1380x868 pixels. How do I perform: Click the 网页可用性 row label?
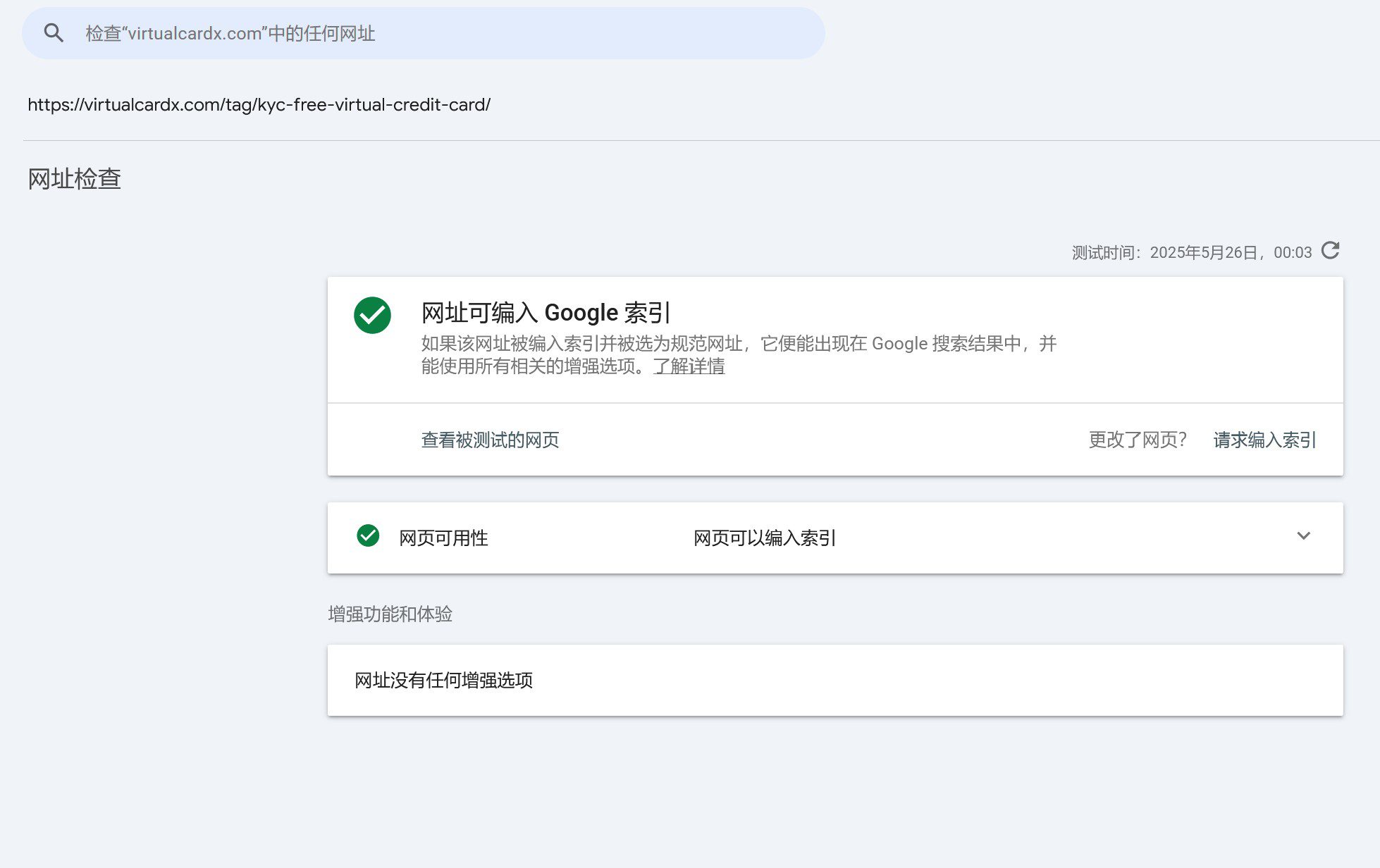(x=443, y=538)
